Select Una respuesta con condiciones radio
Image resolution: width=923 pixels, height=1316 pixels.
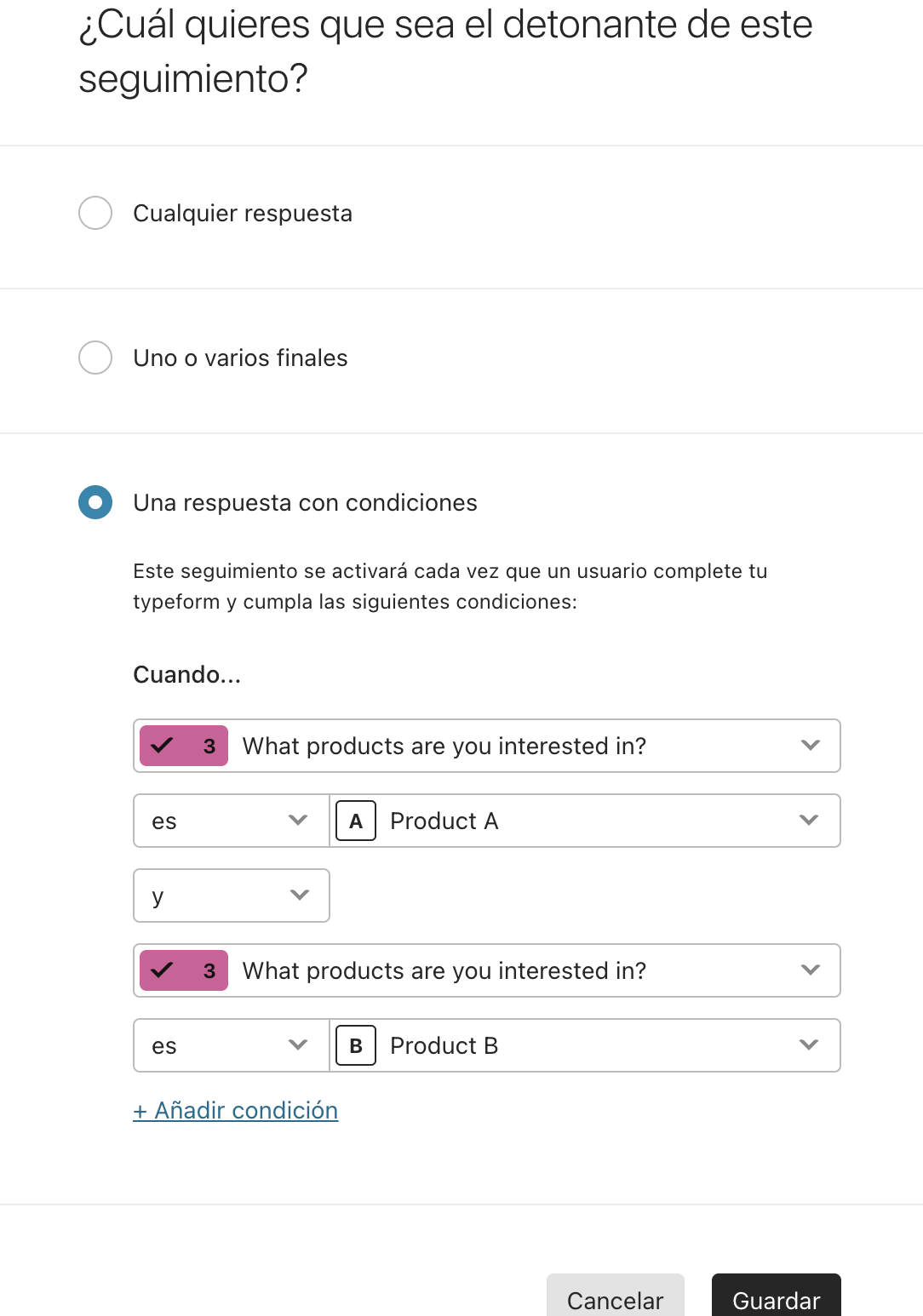[95, 502]
